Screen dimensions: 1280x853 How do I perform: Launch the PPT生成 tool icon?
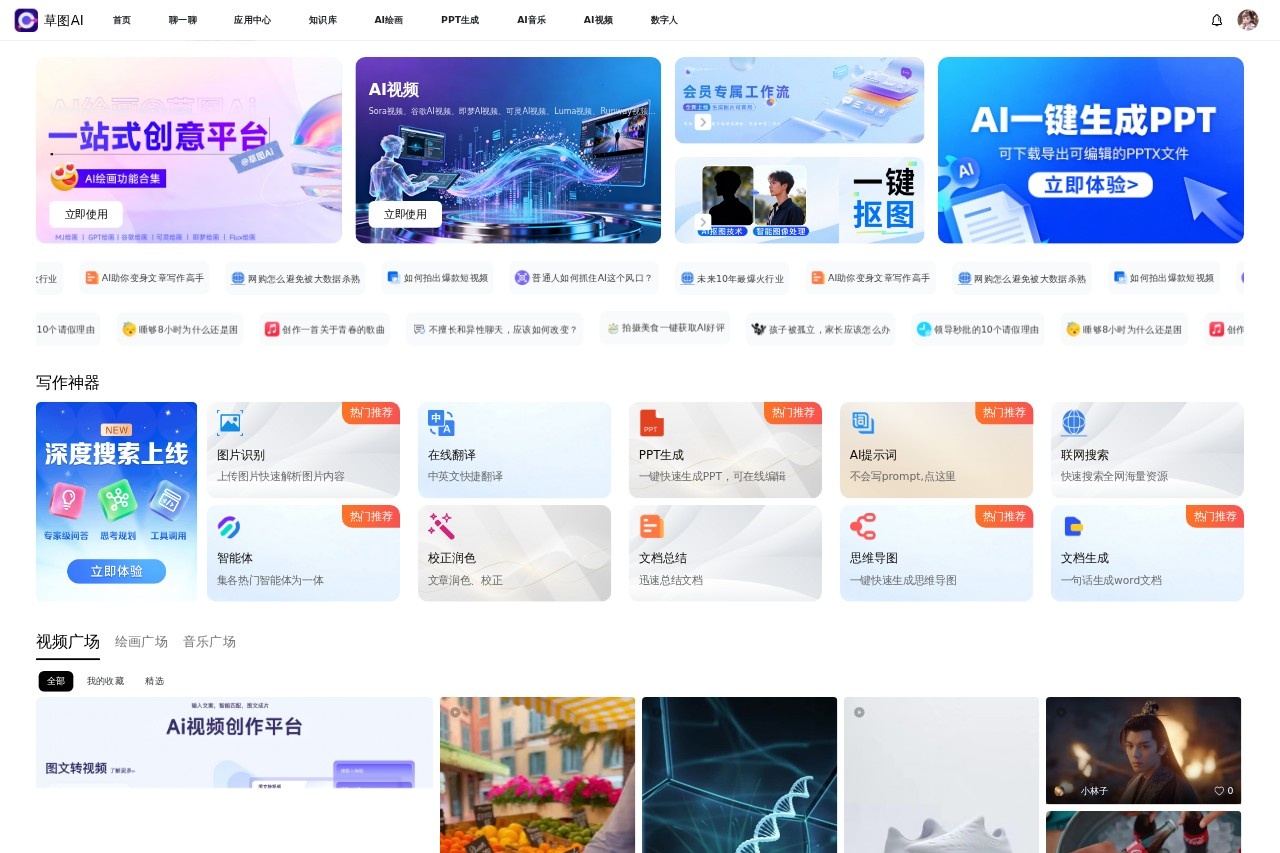tap(652, 421)
